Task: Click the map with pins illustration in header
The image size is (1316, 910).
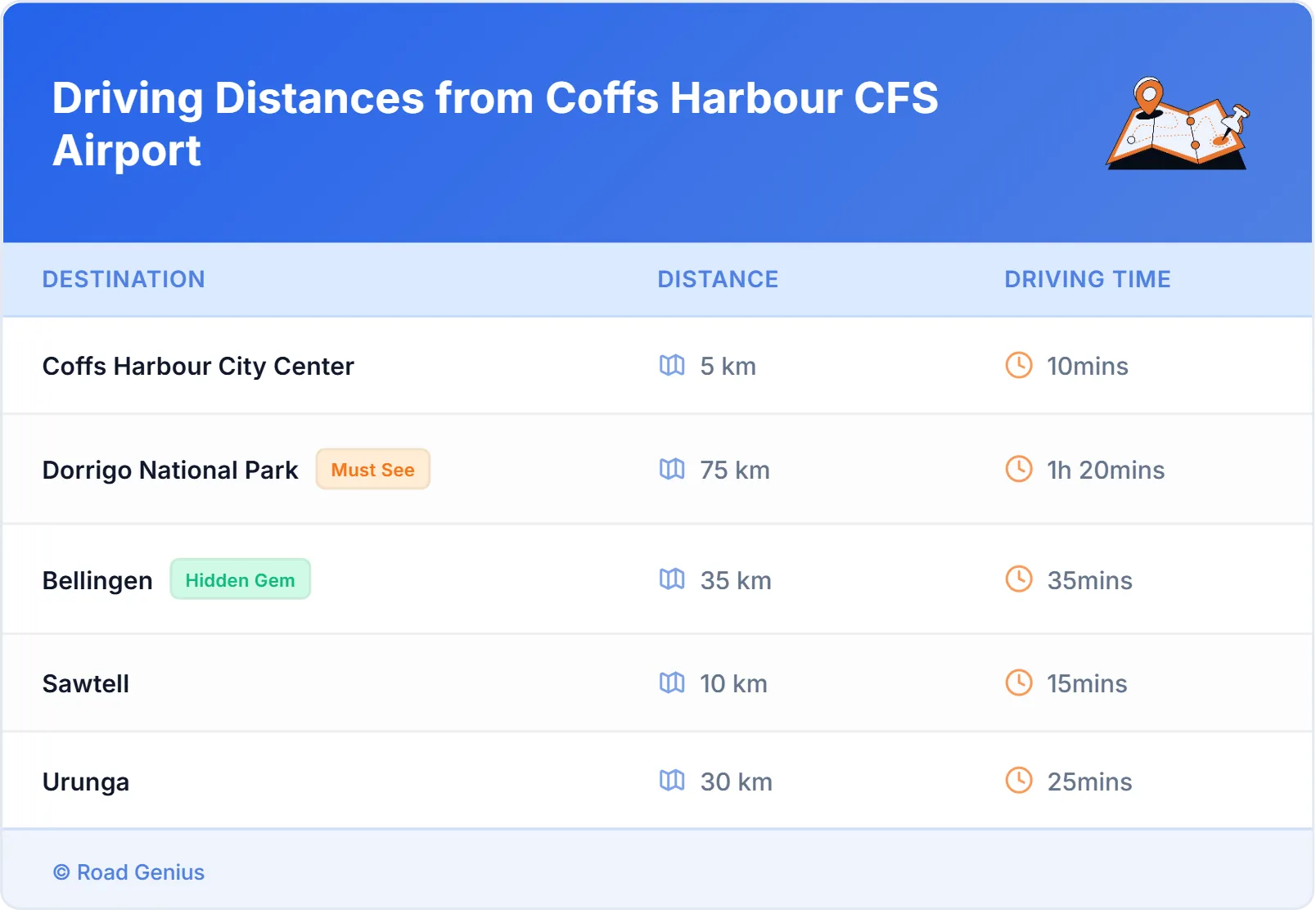Action: pos(1178,124)
